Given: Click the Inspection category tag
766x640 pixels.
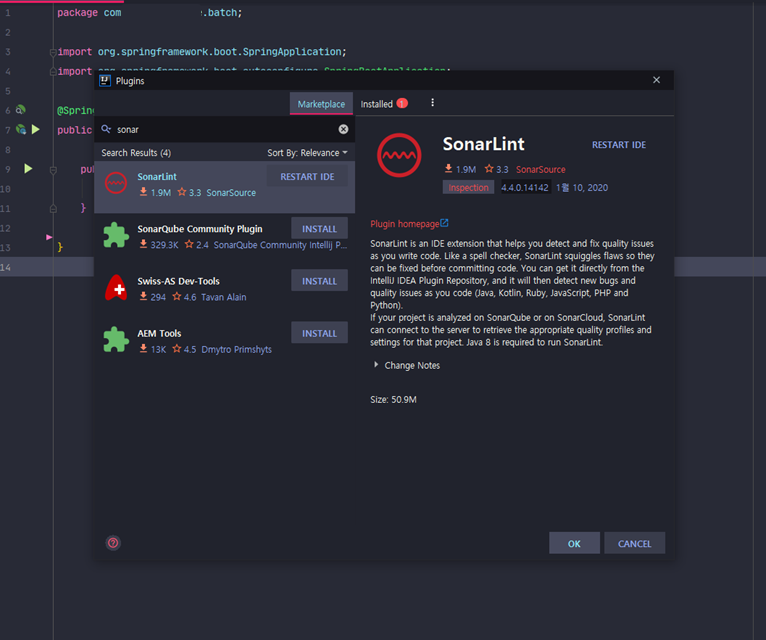Looking at the screenshot, I should 468,188.
